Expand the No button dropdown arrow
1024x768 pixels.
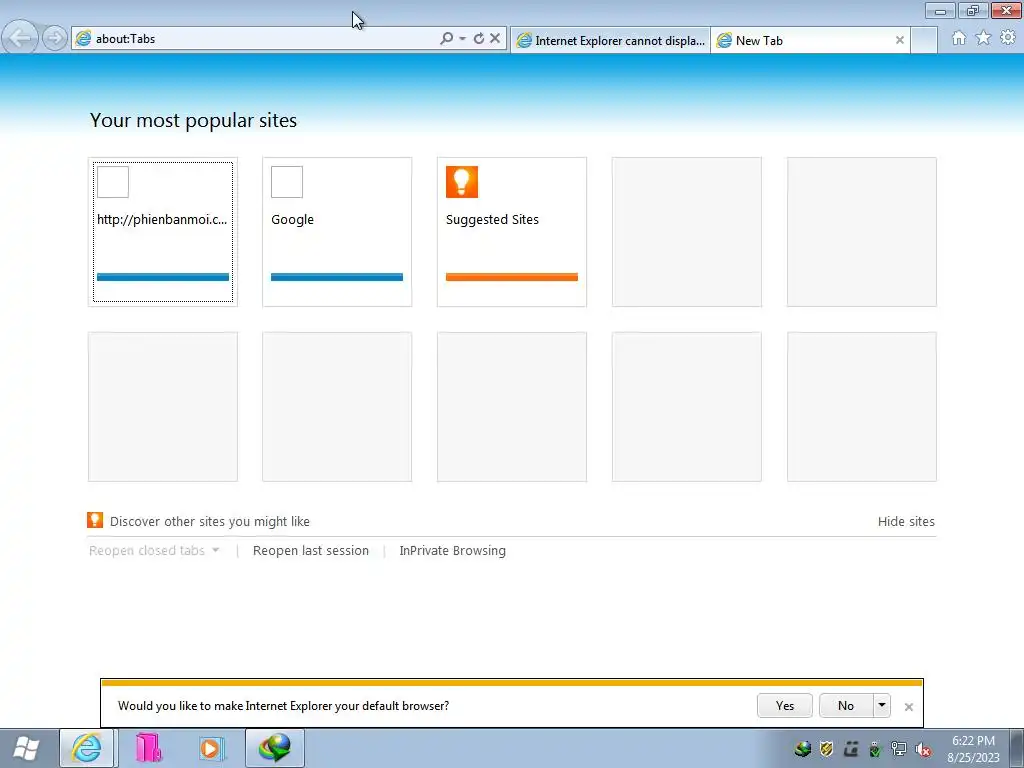pyautogui.click(x=882, y=705)
